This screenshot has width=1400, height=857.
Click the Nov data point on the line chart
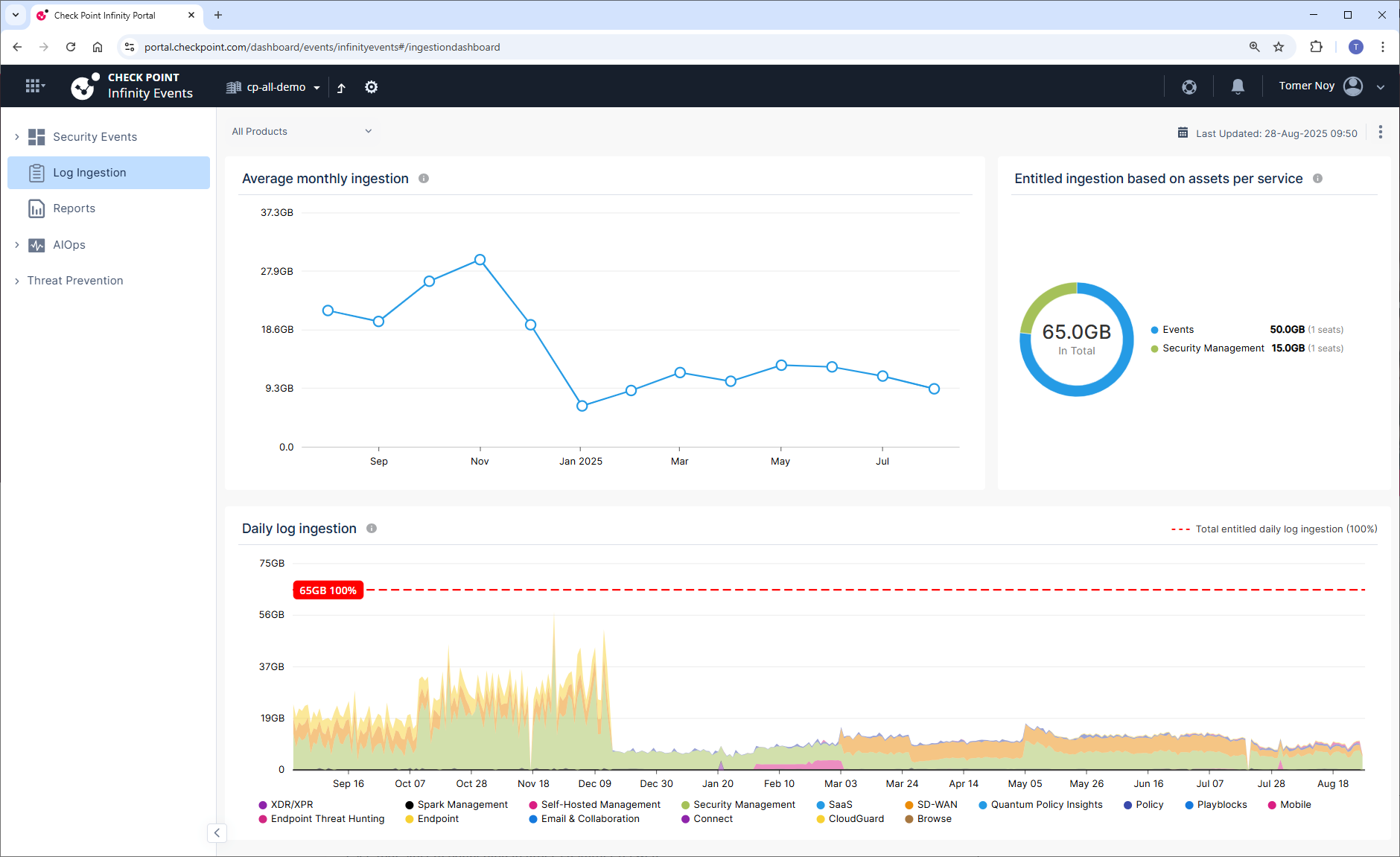point(480,260)
